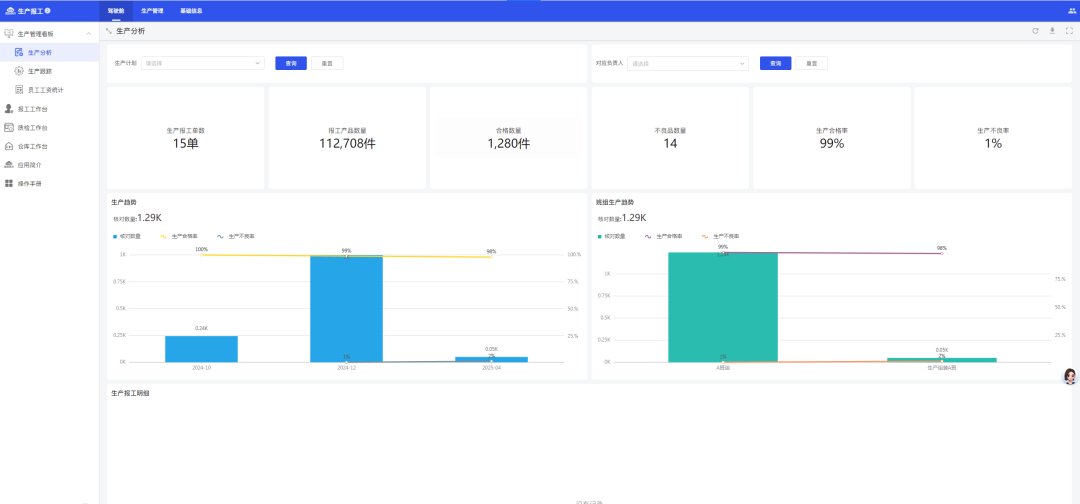Click the 生产报工单数 15单 card
Screen dimensions: 1080x504
[x=185, y=138]
